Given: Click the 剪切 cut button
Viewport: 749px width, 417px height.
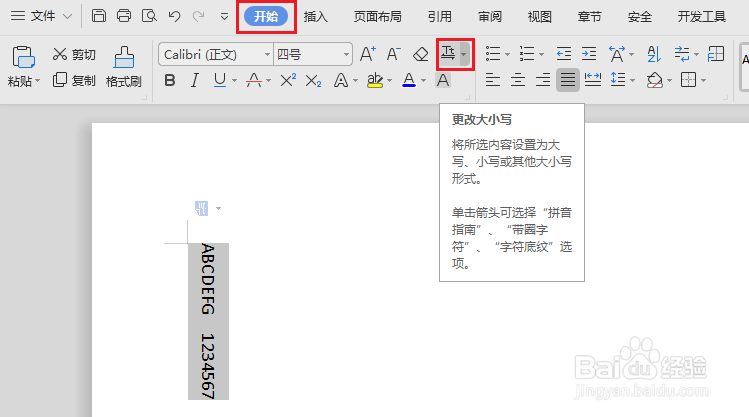Looking at the screenshot, I should point(74,54).
